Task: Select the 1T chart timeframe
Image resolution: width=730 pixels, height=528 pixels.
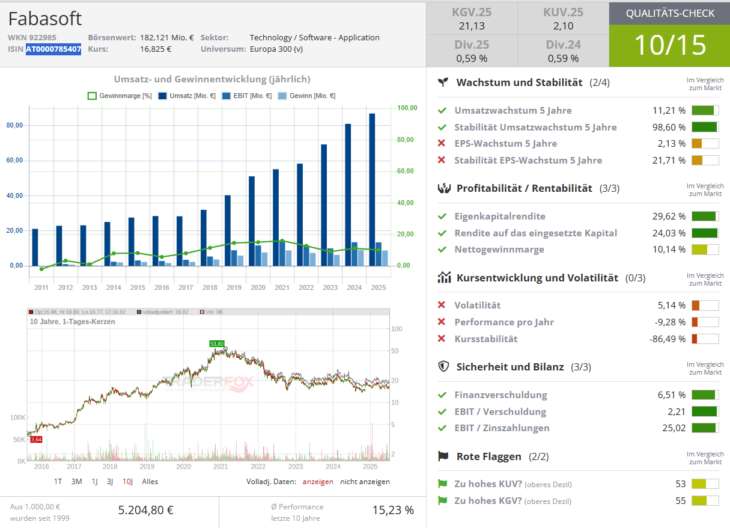Action: (x=58, y=481)
